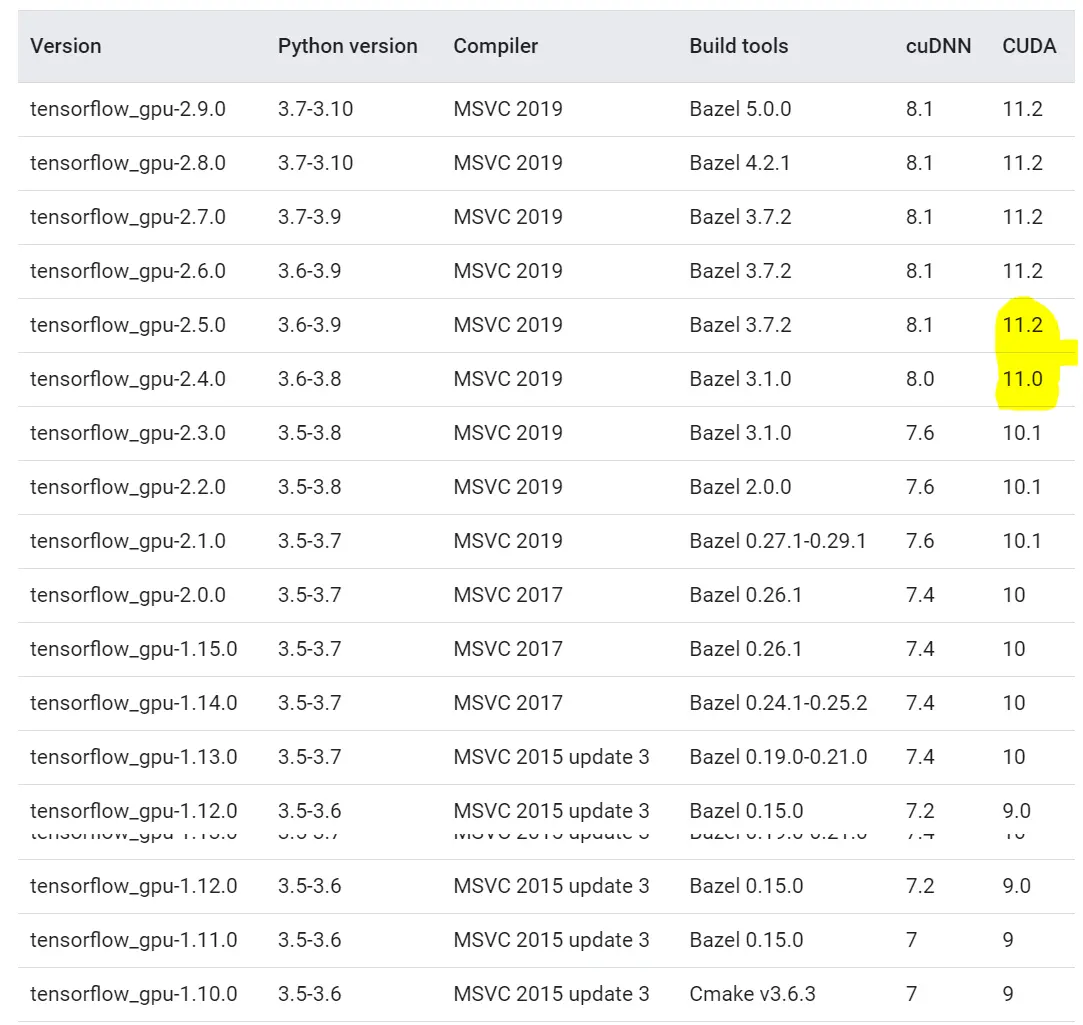Click the Compiler column header

[495, 46]
